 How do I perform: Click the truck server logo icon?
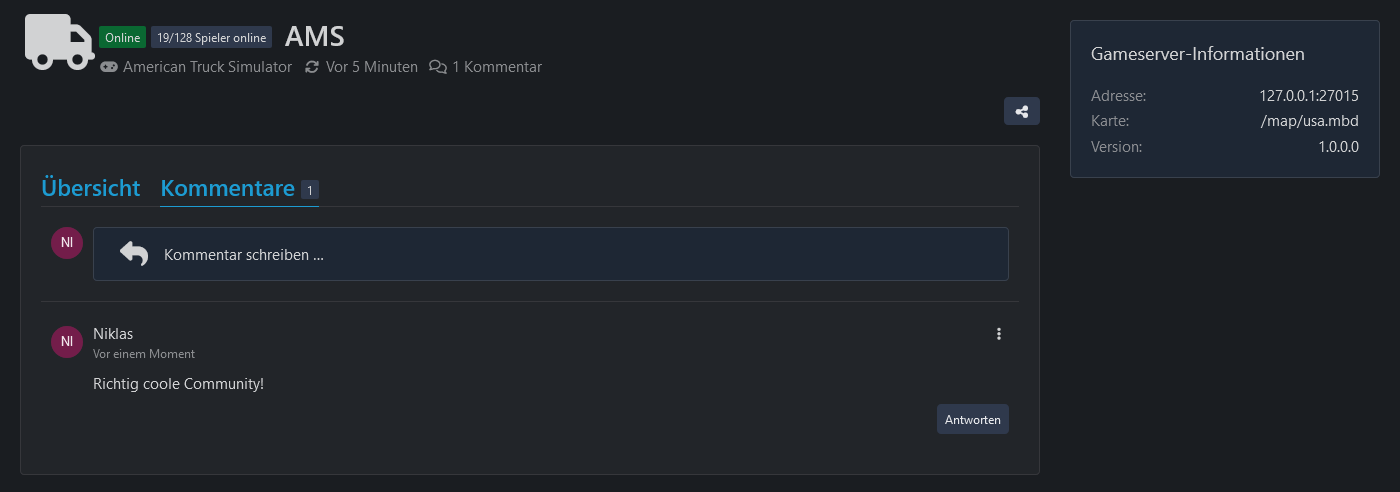pos(59,42)
